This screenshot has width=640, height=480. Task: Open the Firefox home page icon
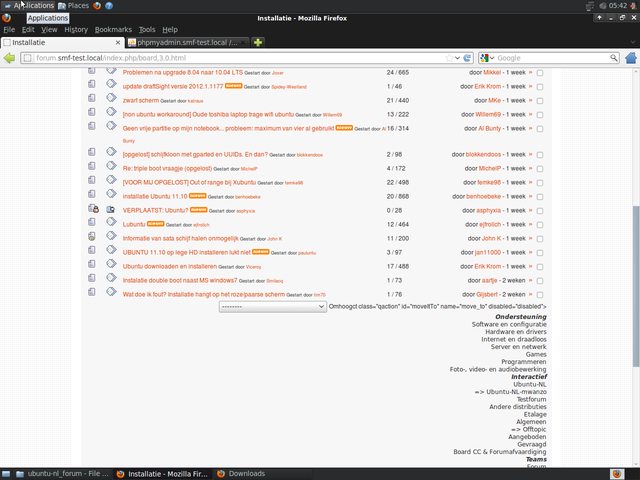click(631, 58)
